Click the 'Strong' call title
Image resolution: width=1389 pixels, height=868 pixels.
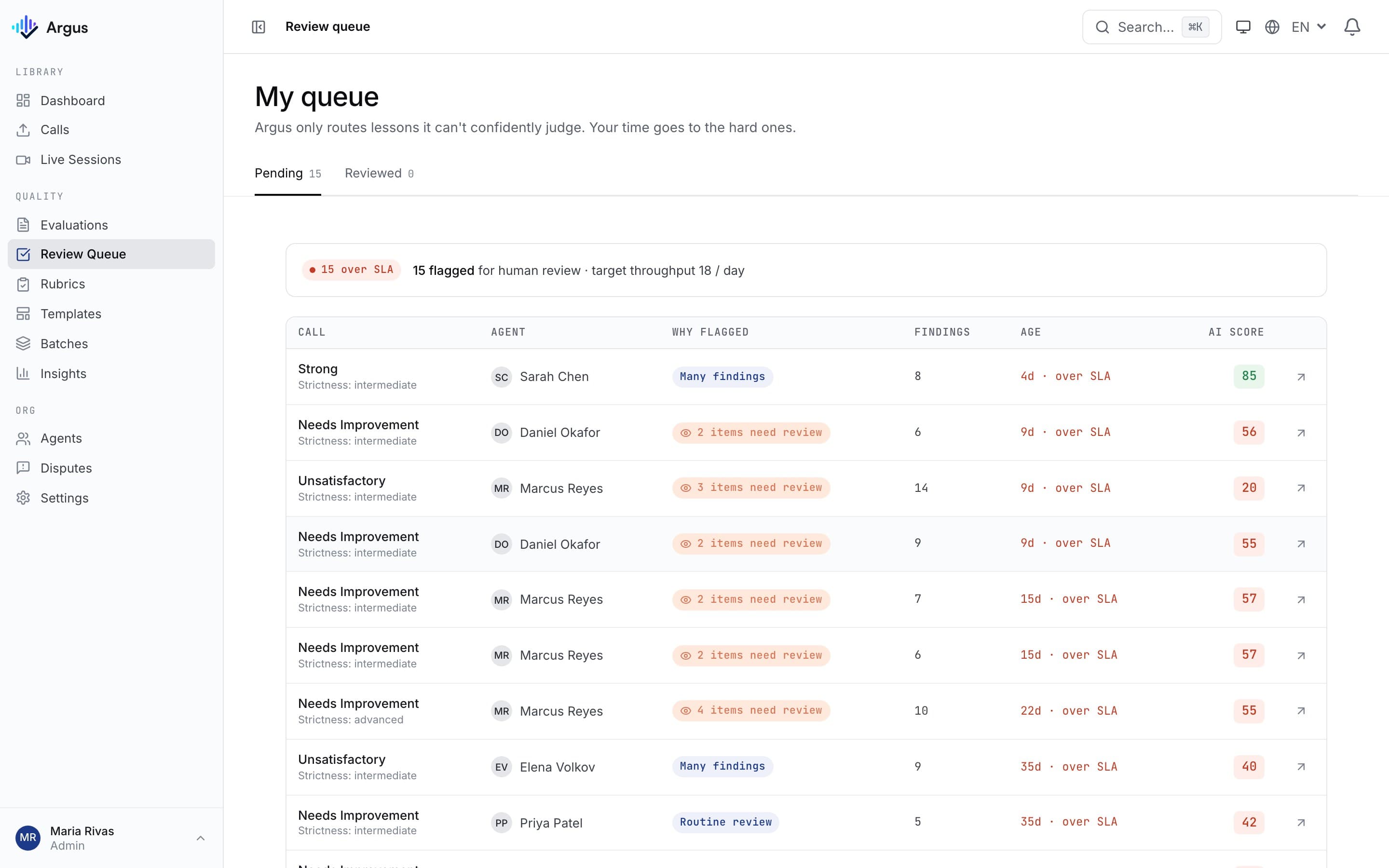coord(317,369)
